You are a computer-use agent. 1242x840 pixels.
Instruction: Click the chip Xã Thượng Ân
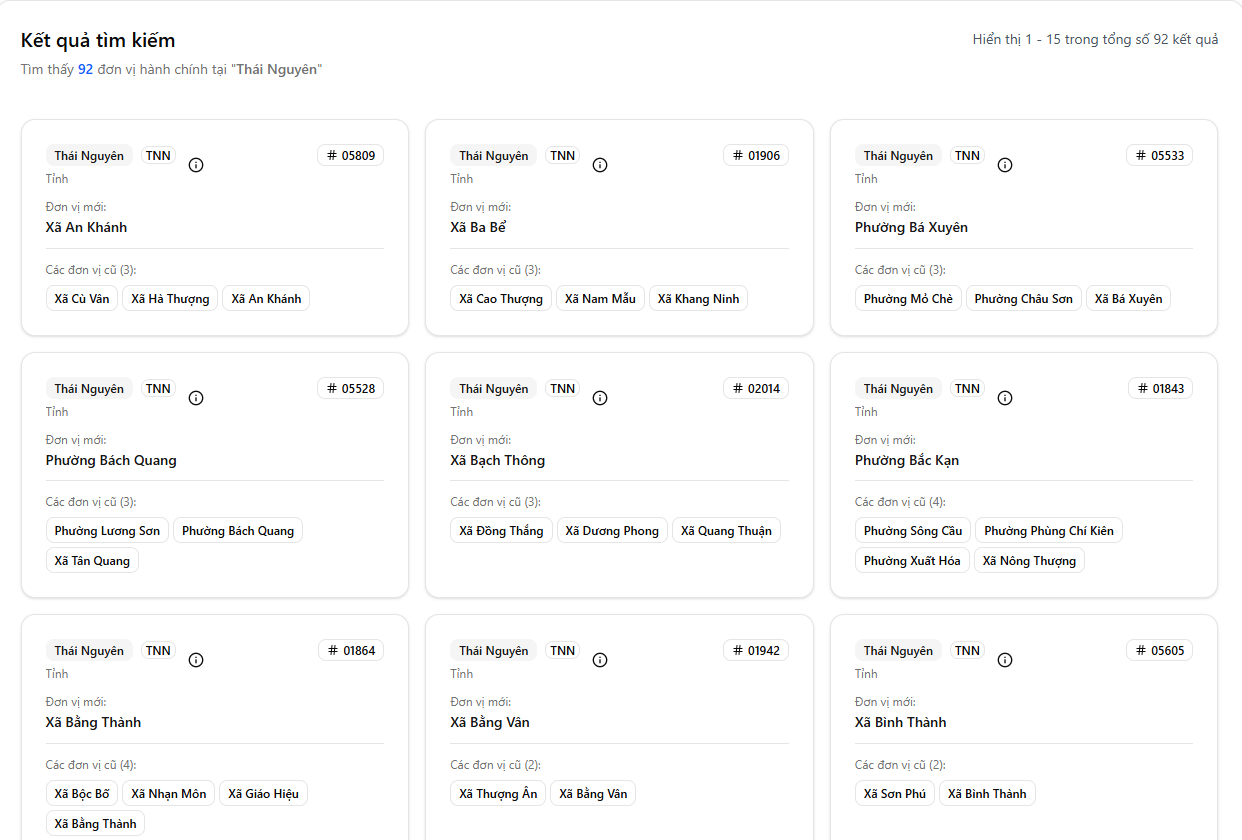pos(498,794)
